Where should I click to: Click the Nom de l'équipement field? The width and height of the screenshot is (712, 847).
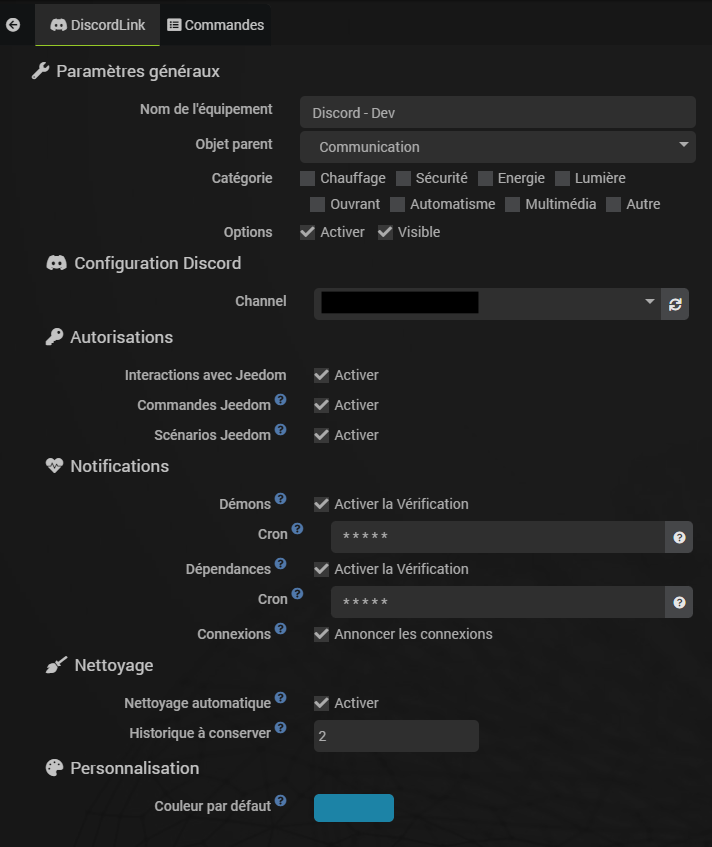tap(497, 113)
